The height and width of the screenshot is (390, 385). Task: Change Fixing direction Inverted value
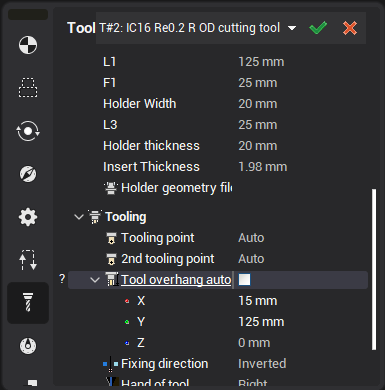point(262,364)
